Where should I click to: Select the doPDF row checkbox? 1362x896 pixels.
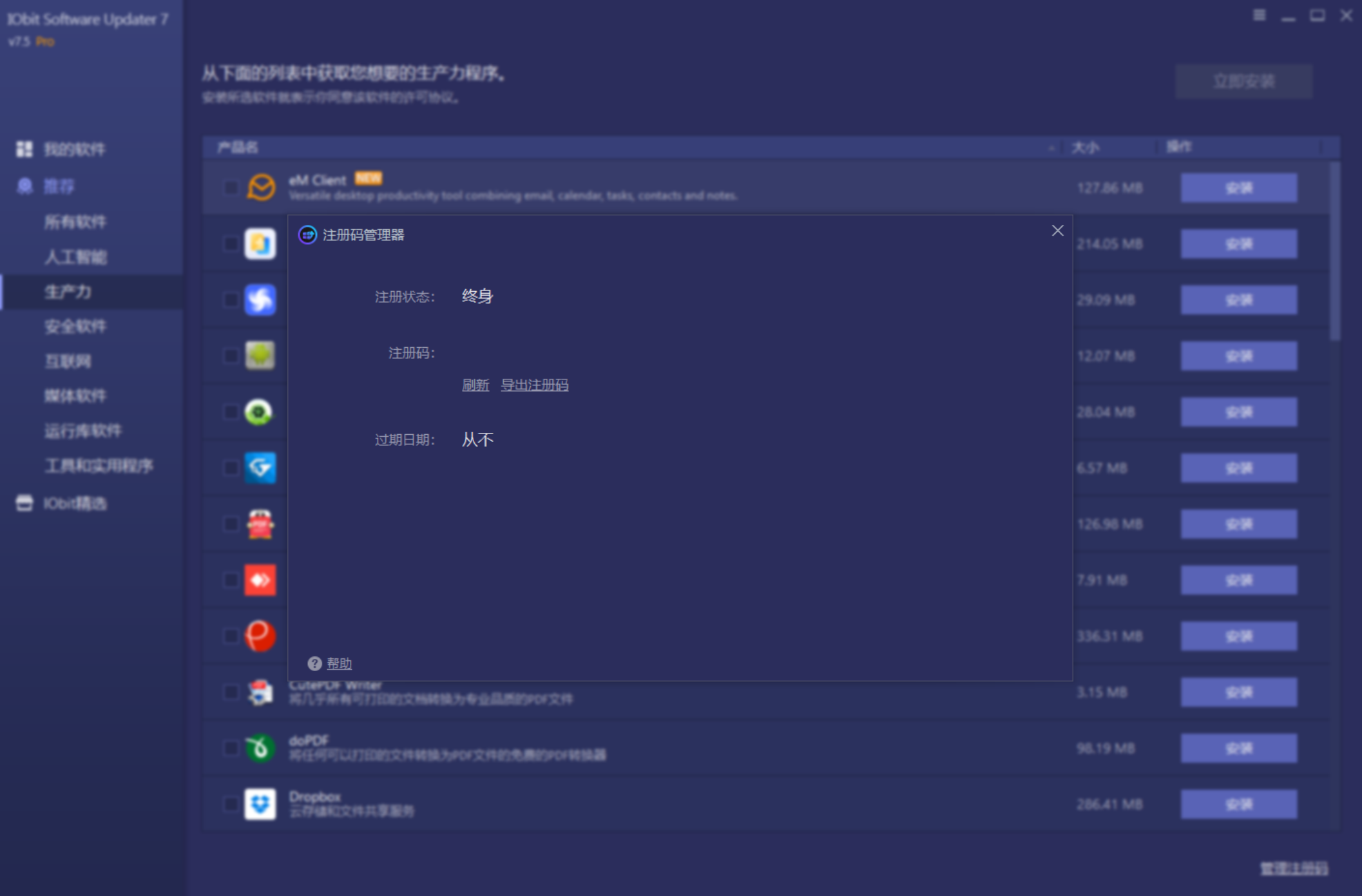tap(231, 748)
